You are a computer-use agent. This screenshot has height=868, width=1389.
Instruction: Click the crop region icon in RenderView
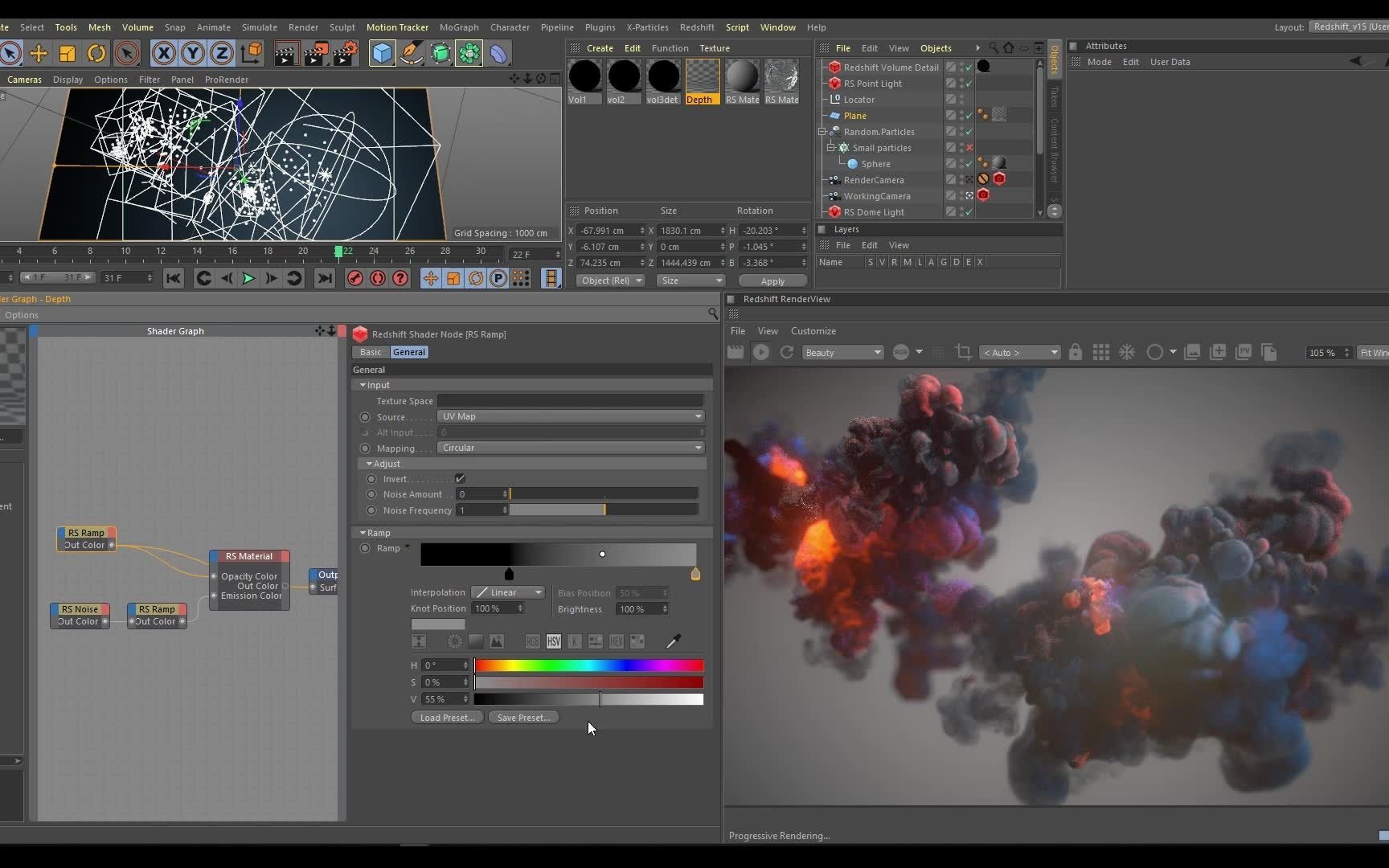[x=963, y=352]
